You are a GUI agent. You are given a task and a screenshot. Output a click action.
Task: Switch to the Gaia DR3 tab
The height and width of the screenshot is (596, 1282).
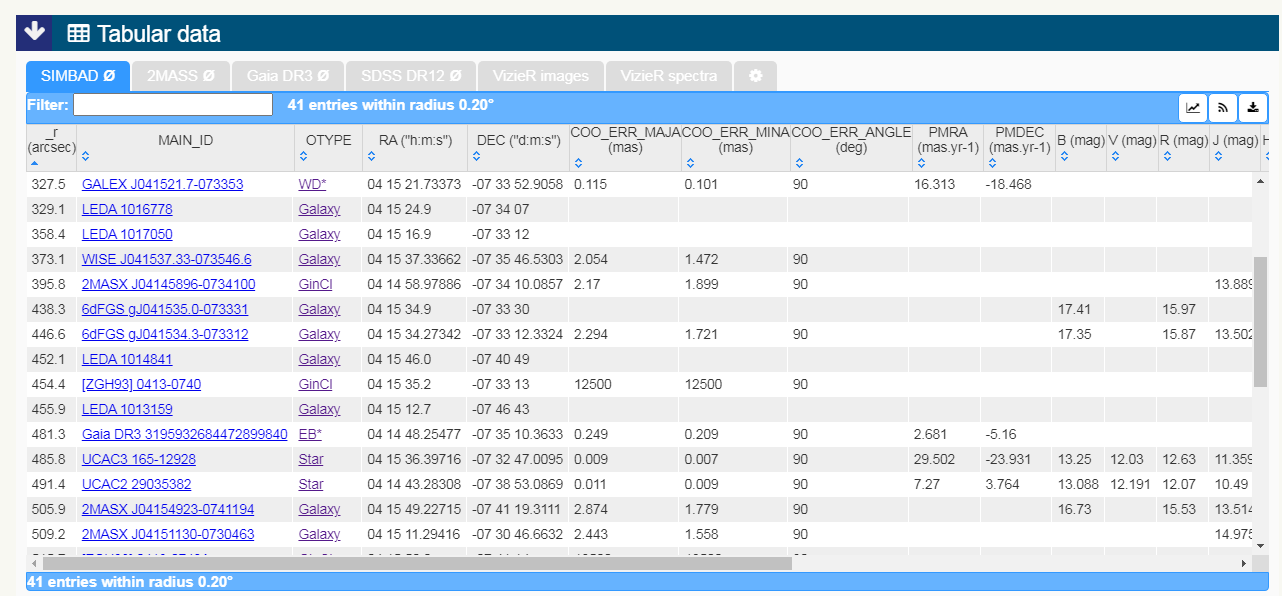(288, 76)
